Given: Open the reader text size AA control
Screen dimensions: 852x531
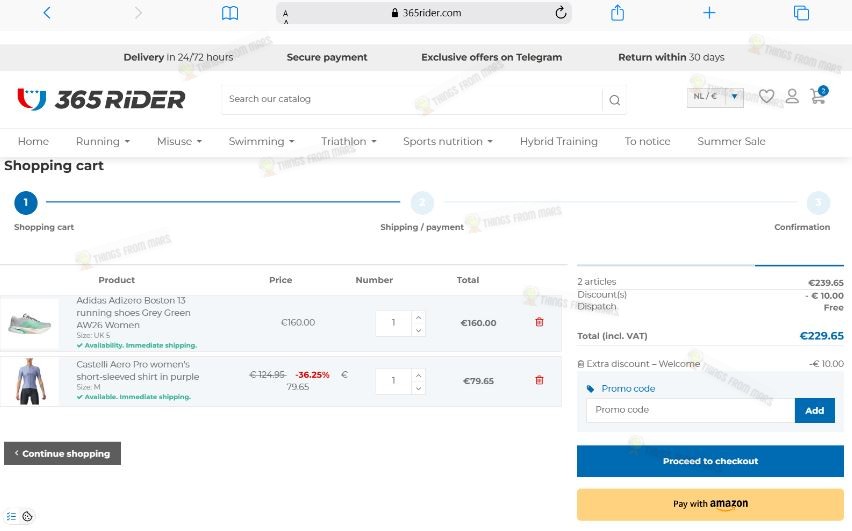Looking at the screenshot, I should 286,16.
